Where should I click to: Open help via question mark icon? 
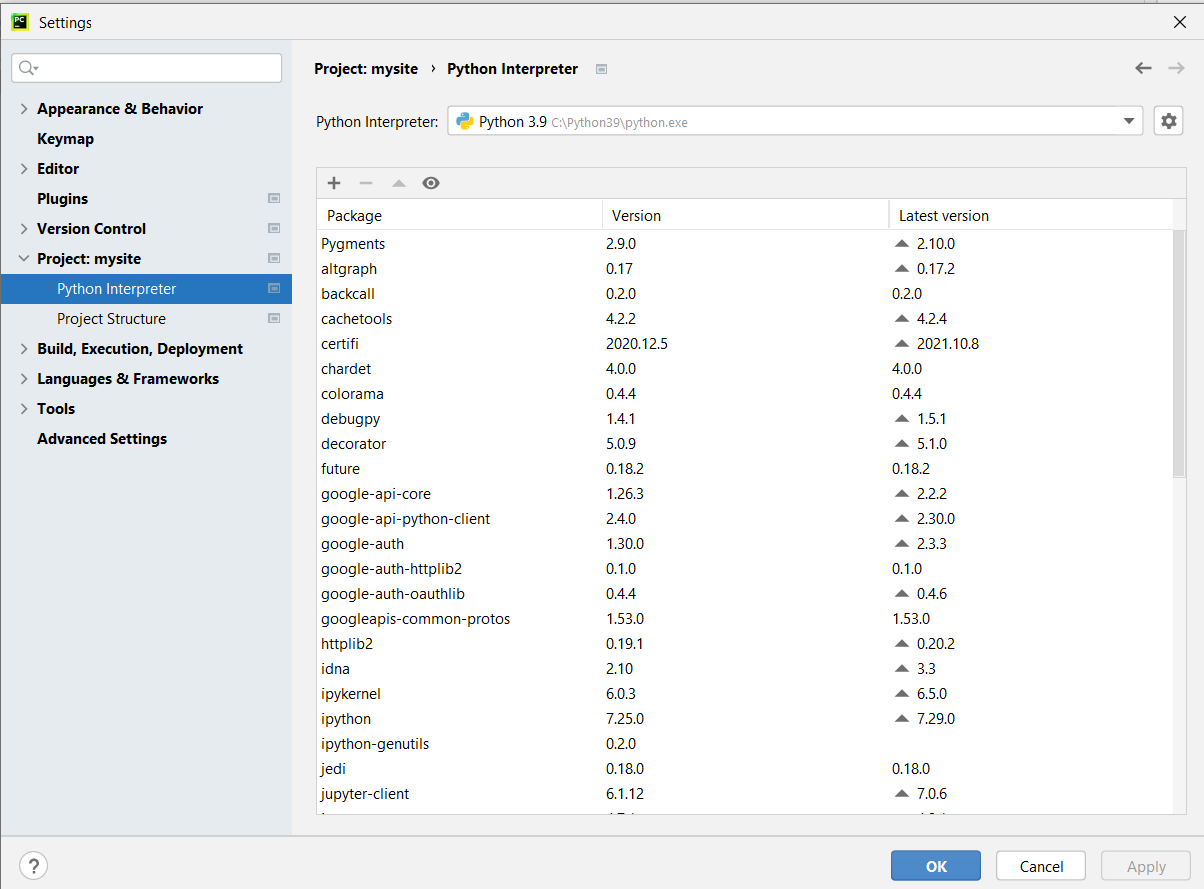34,866
